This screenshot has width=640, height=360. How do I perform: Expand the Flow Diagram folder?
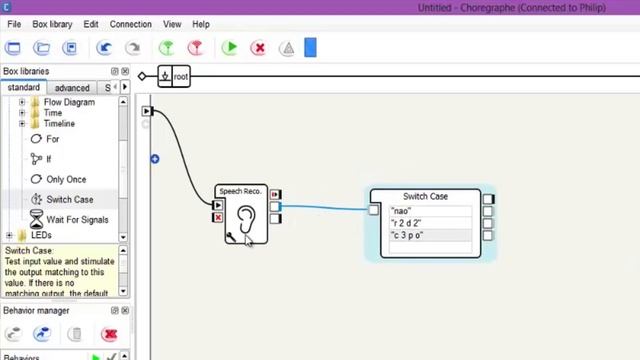click(x=22, y=102)
